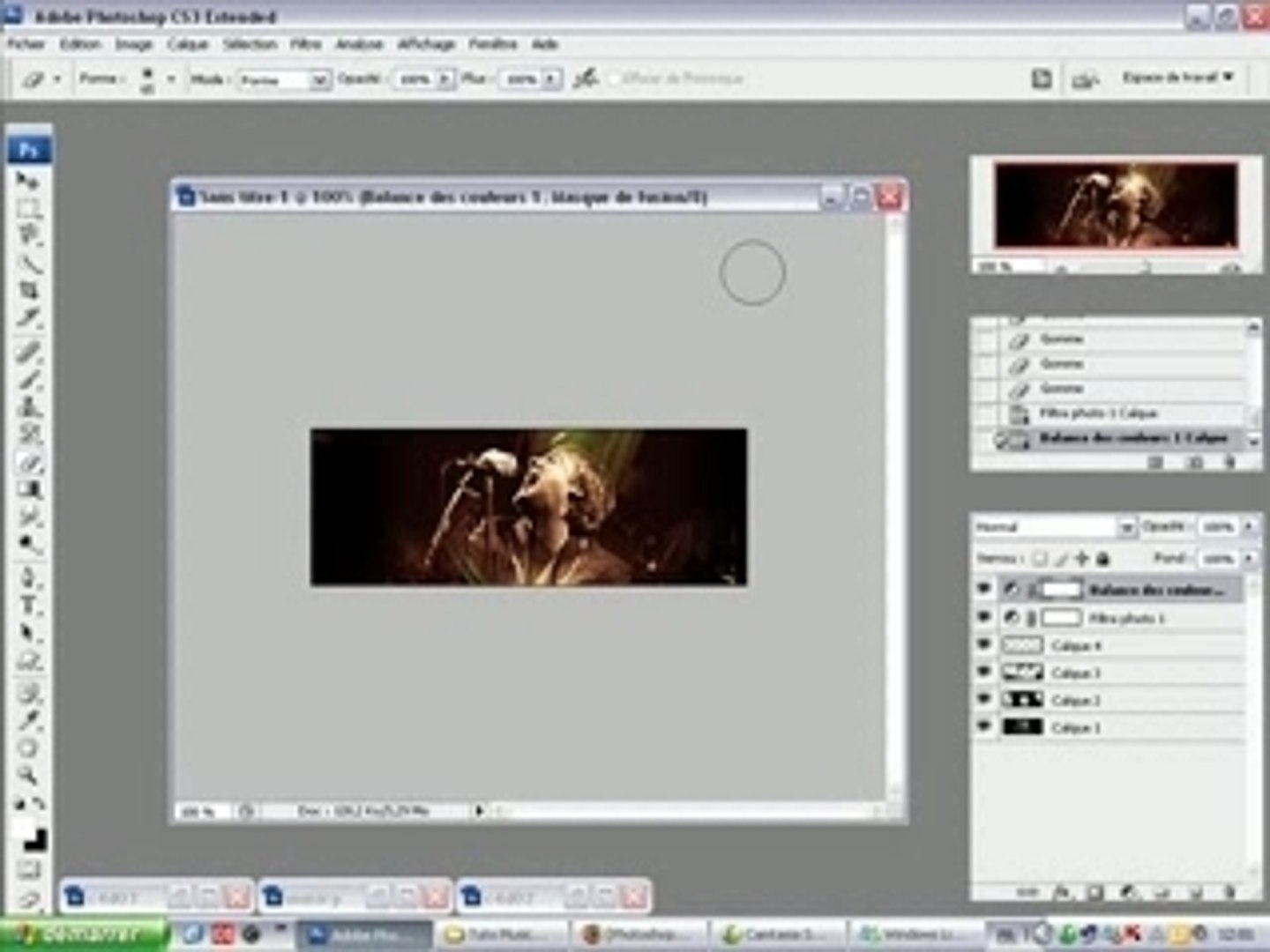Delete history state with History trash icon
Viewport: 1270px width, 952px height.
1230,462
